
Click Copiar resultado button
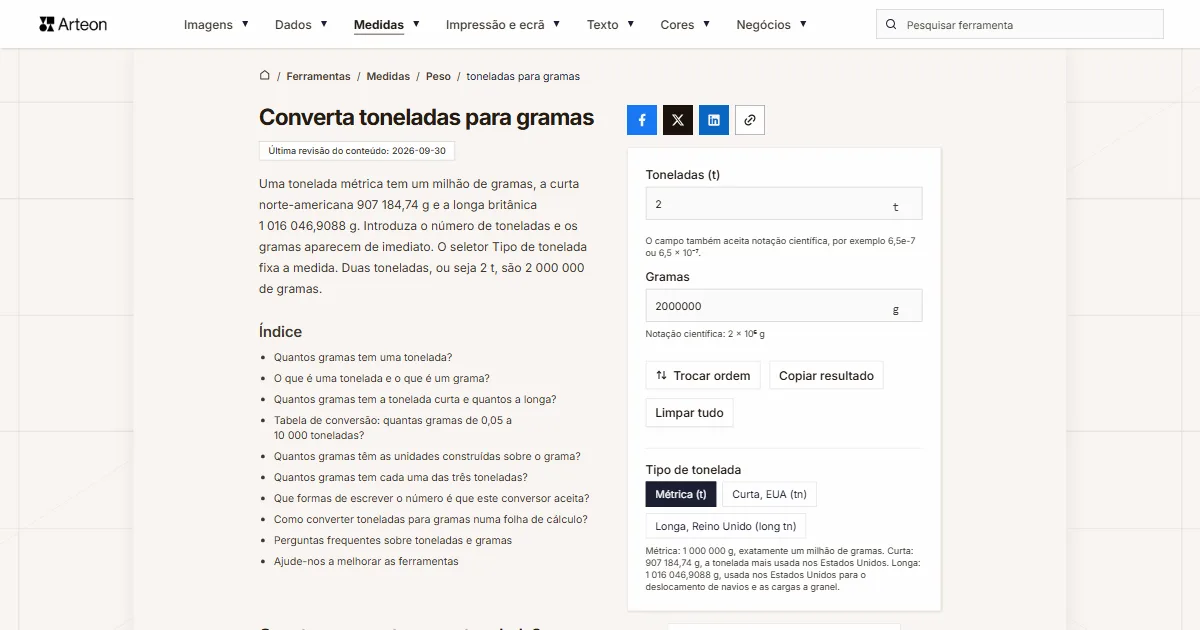826,376
